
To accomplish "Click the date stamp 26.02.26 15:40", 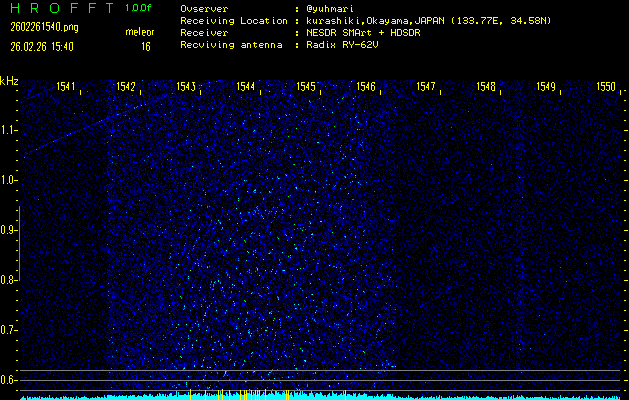I will [42, 47].
